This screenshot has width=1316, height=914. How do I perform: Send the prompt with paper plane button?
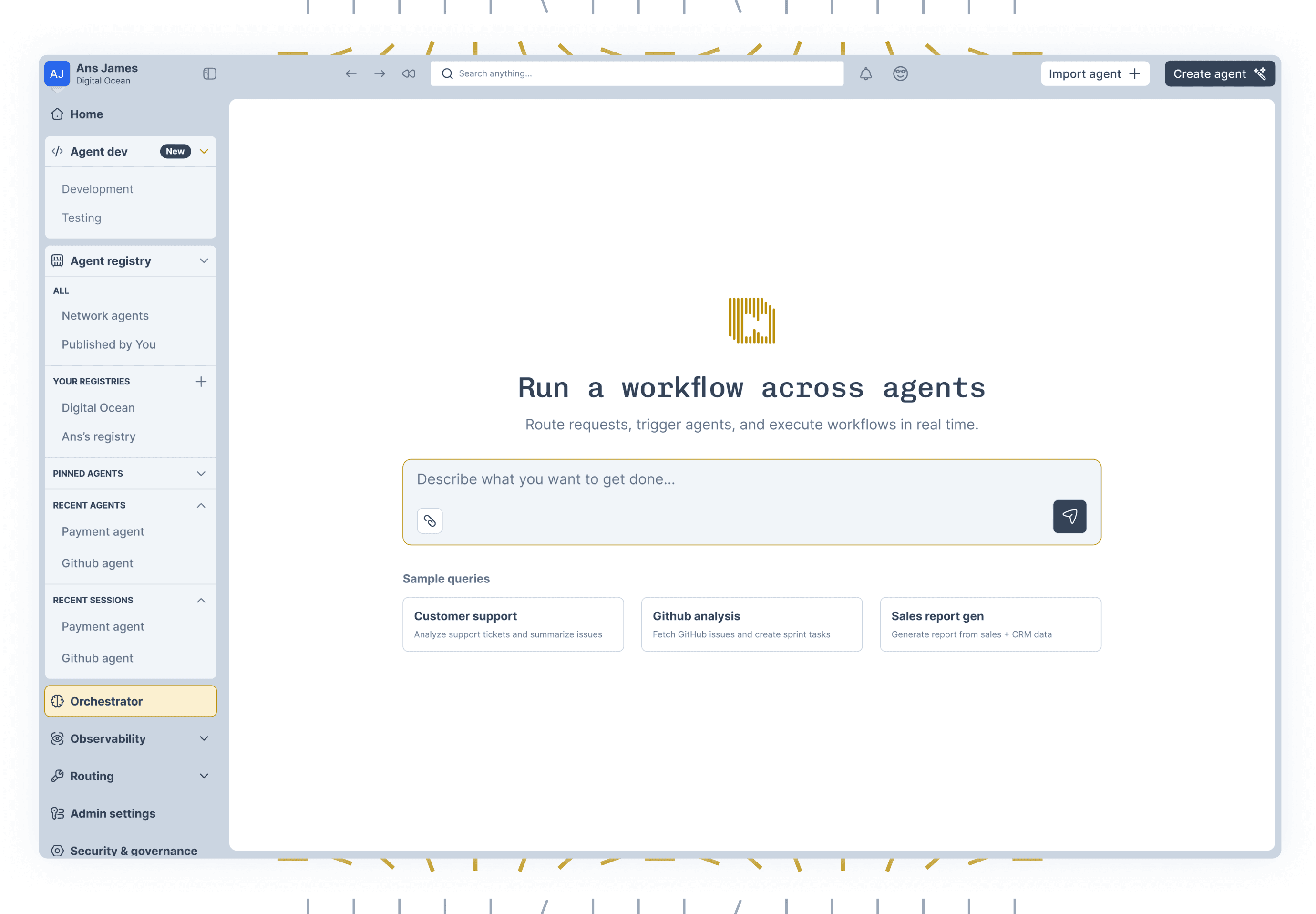1069,517
